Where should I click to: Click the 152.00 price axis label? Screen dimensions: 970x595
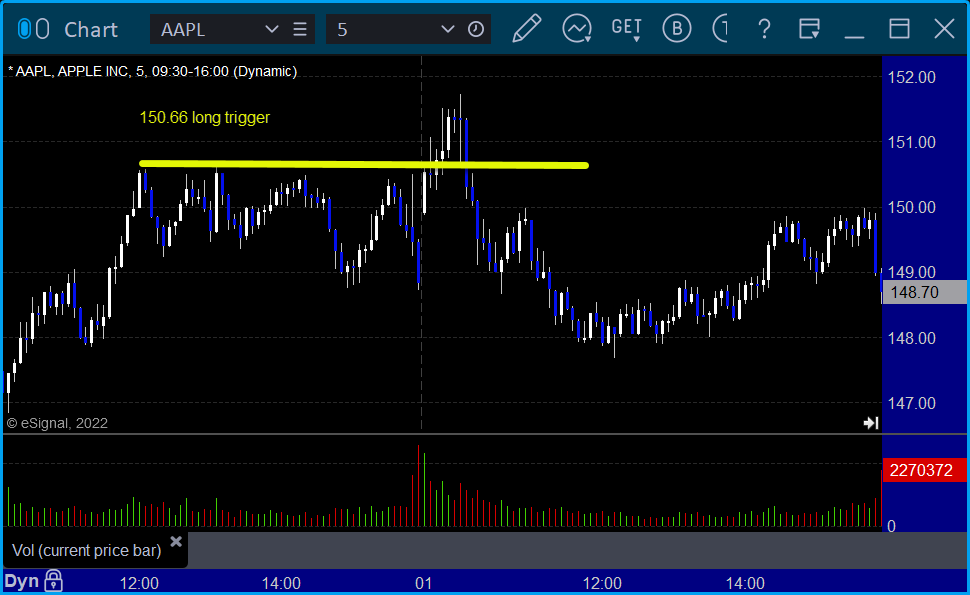click(911, 77)
